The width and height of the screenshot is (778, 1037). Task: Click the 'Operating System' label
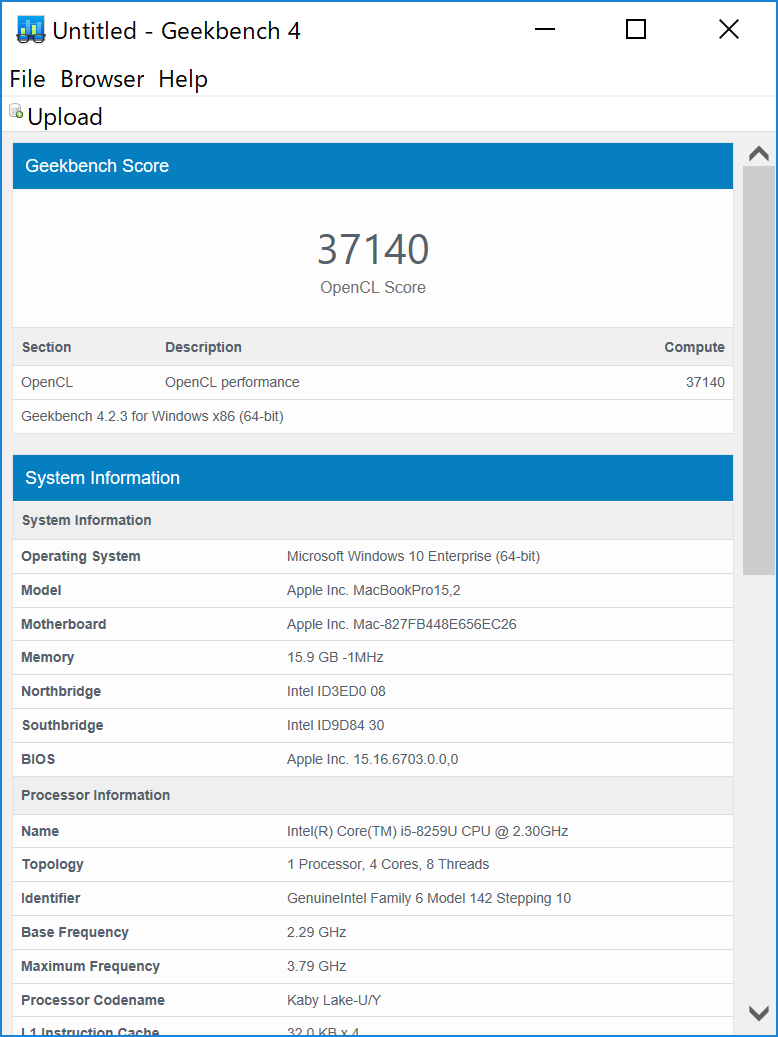tap(81, 556)
